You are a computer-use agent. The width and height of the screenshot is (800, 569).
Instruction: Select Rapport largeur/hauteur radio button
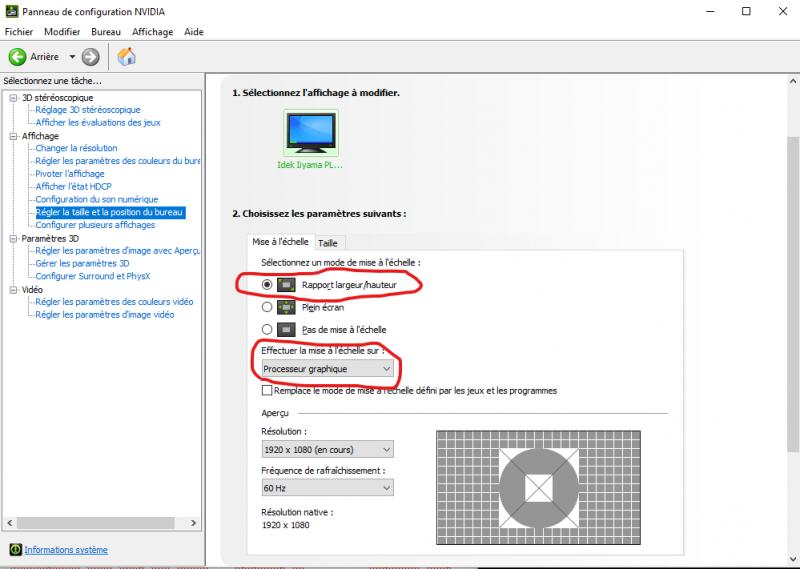[267, 285]
